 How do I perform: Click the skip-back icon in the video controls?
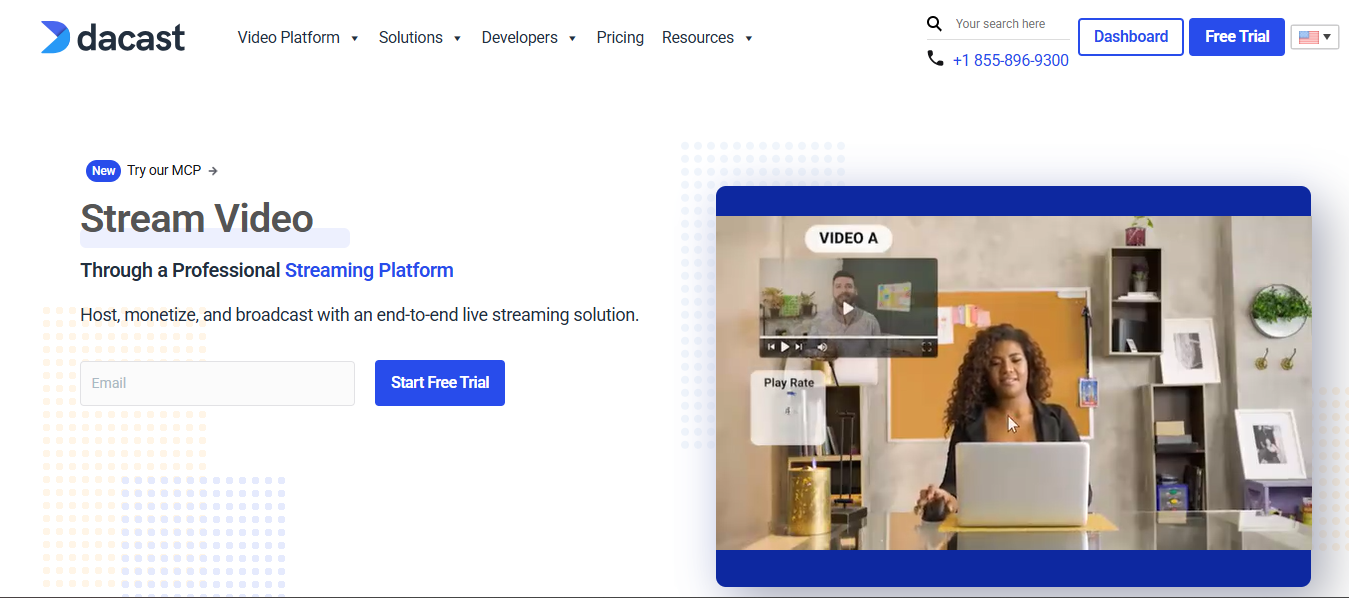coord(771,346)
